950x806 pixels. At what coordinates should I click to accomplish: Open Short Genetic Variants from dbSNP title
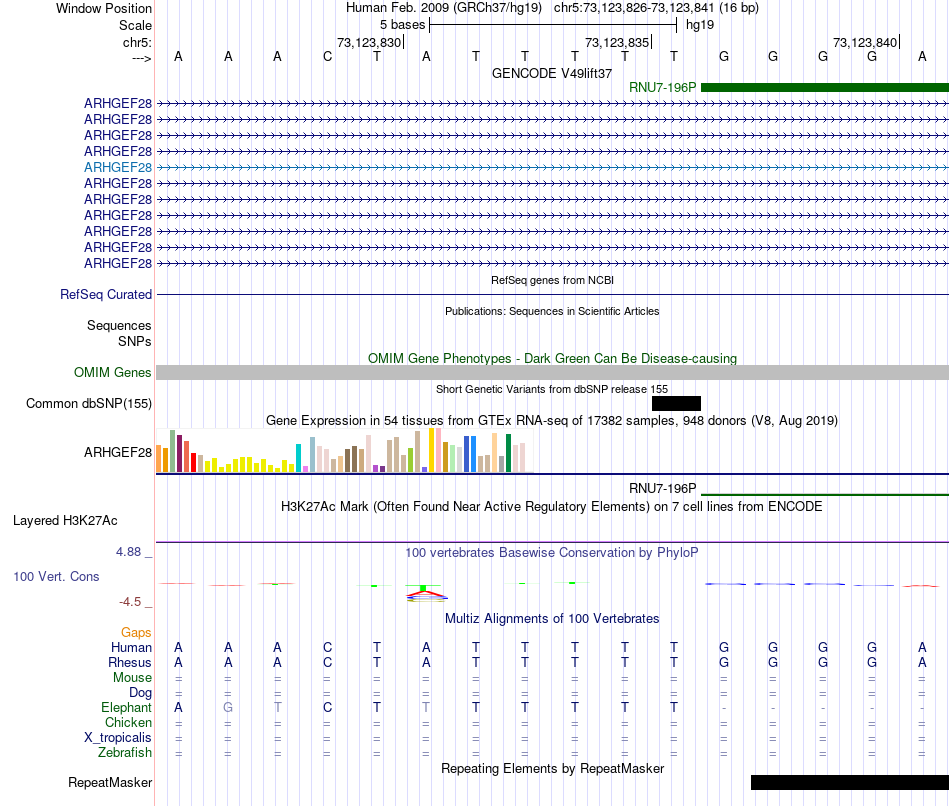click(x=552, y=389)
